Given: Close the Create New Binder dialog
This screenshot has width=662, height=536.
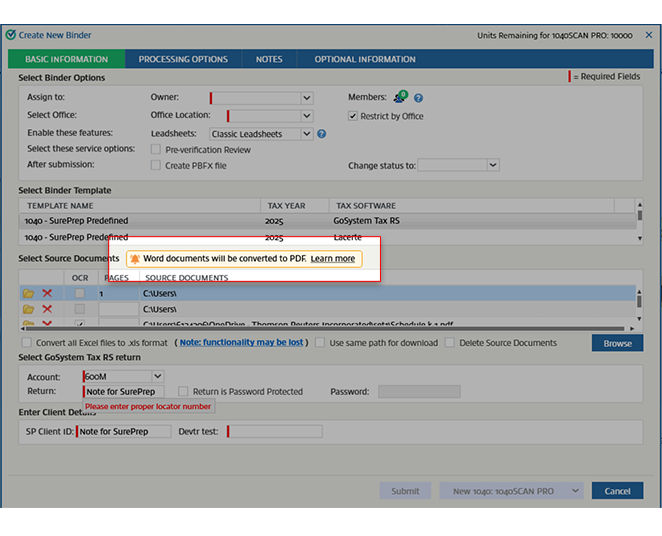Looking at the screenshot, I should pyautogui.click(x=648, y=35).
